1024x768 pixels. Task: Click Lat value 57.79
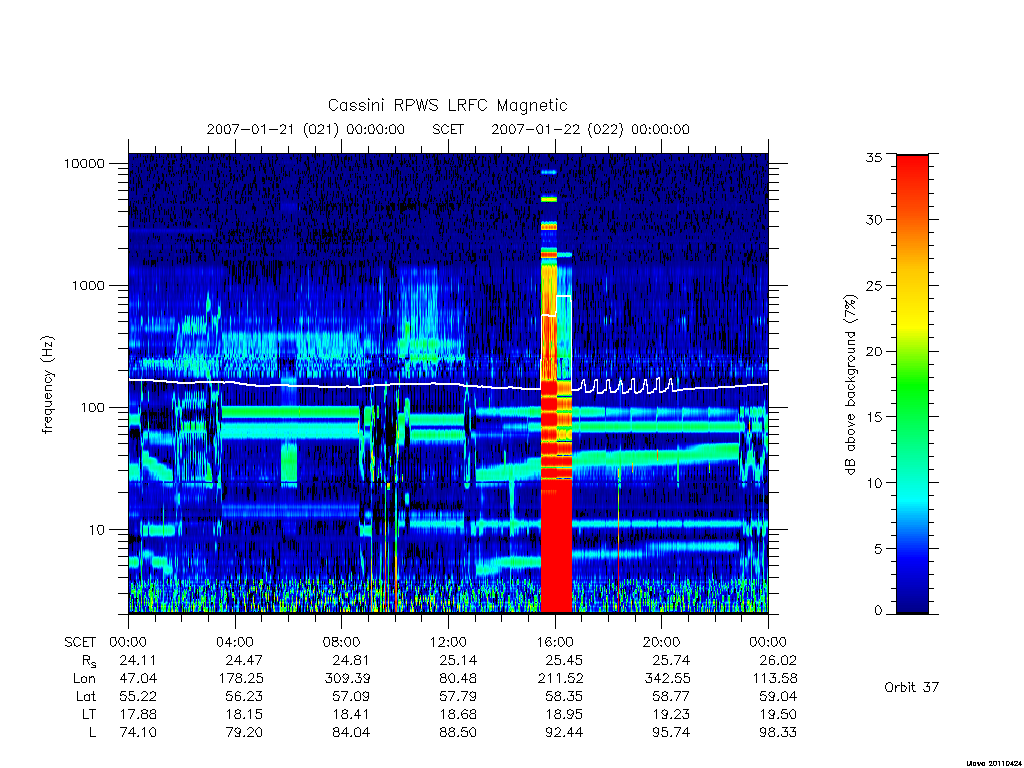click(458, 697)
